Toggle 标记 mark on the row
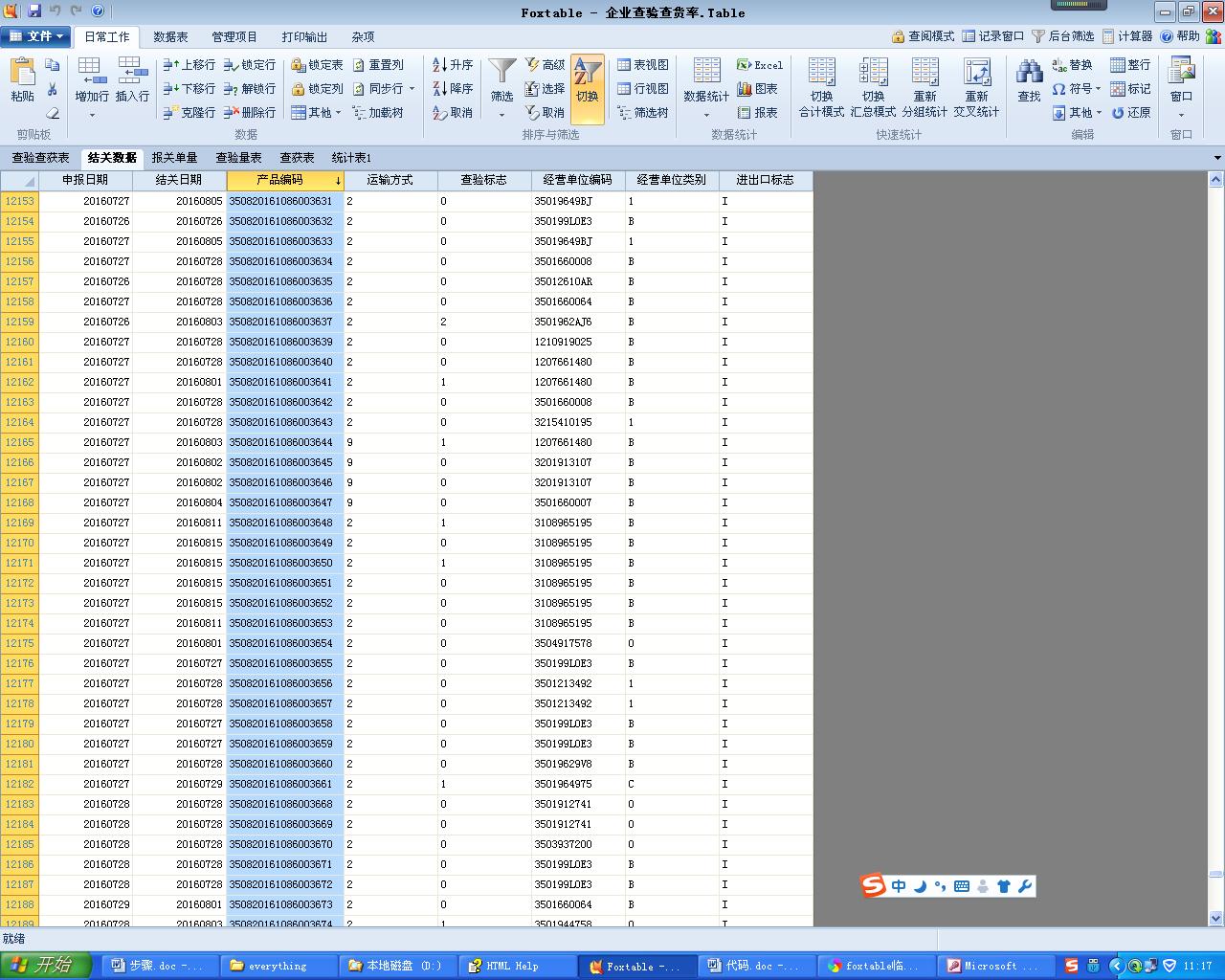This screenshot has width=1225, height=980. click(1130, 89)
